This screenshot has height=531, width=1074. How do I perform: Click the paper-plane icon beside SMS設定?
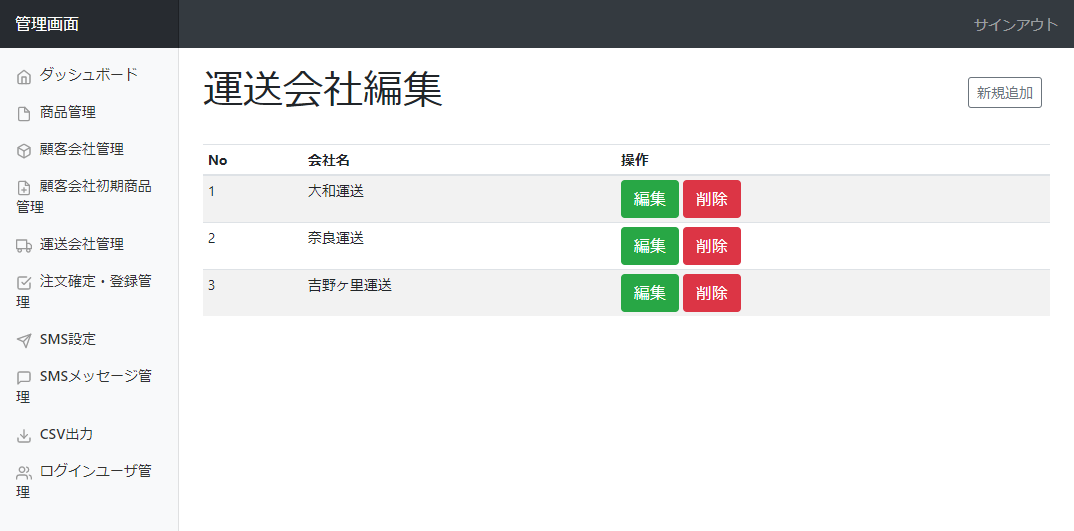(x=24, y=341)
